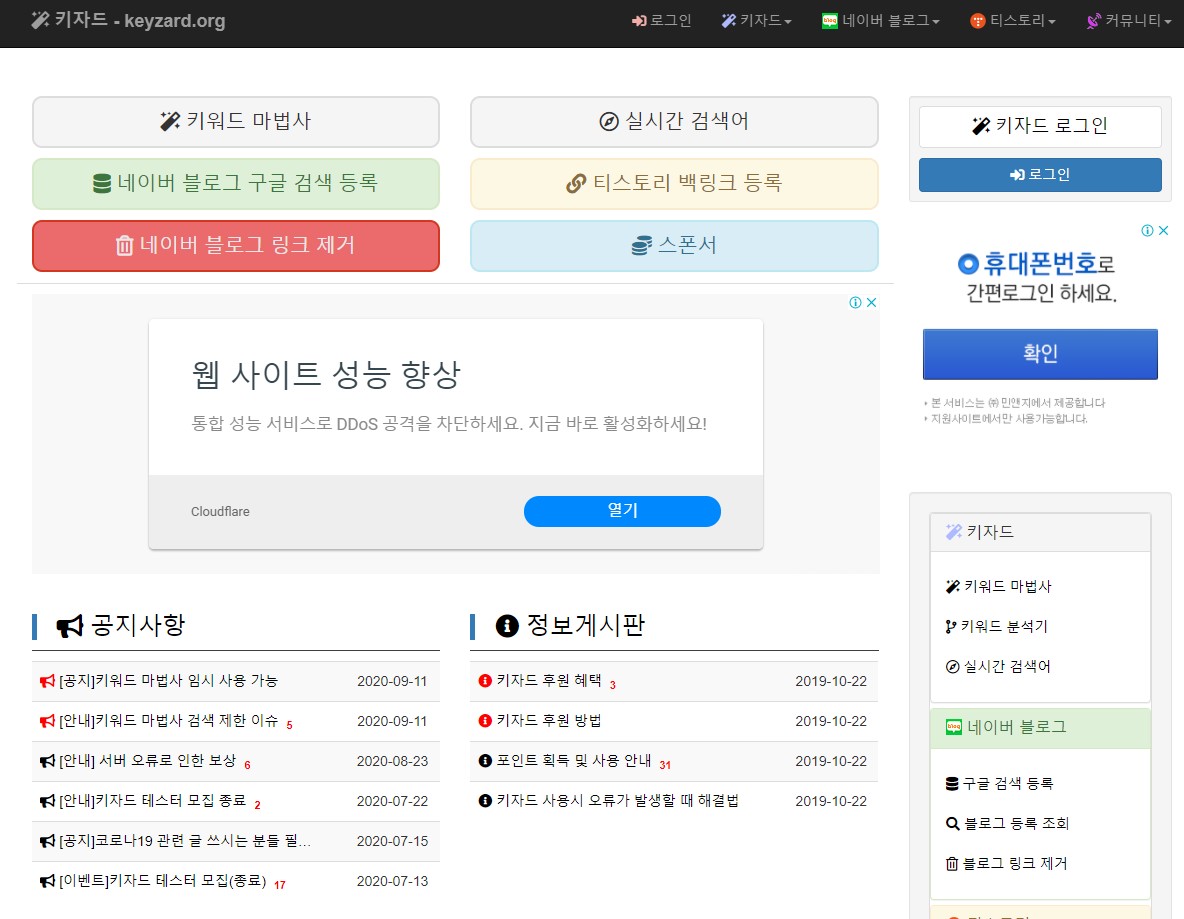Open notice [안내]키워드 마법사 검색 제한 이슈
This screenshot has height=919, width=1184.
(x=168, y=720)
